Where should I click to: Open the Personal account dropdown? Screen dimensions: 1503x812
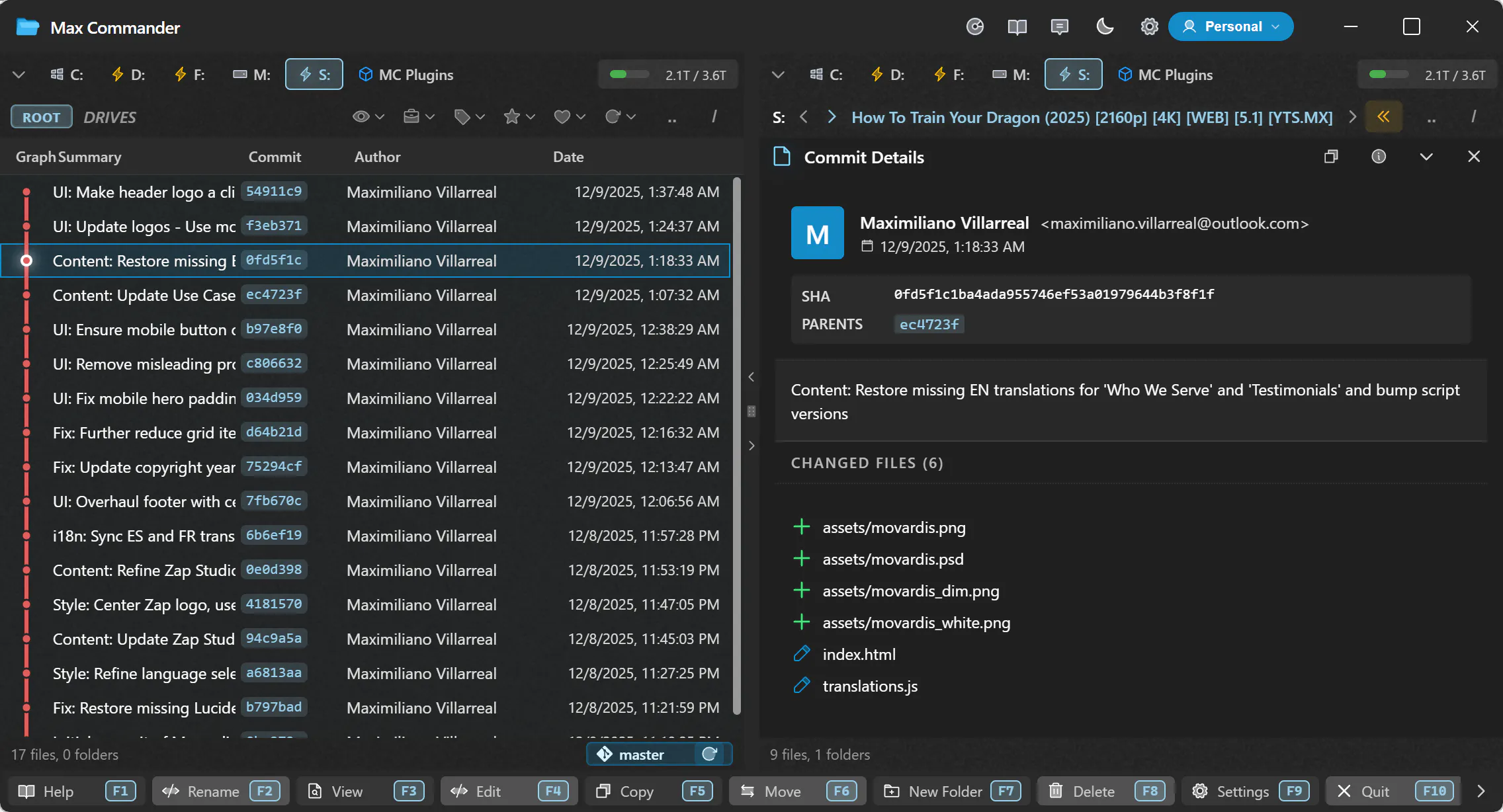(1230, 26)
